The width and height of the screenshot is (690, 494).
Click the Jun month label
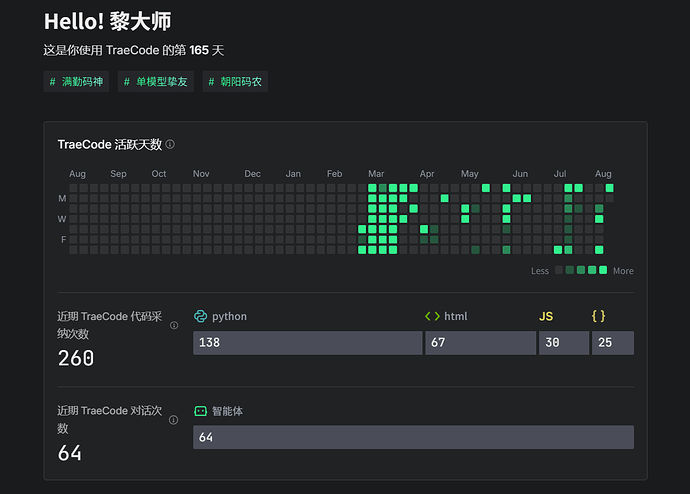coord(520,174)
